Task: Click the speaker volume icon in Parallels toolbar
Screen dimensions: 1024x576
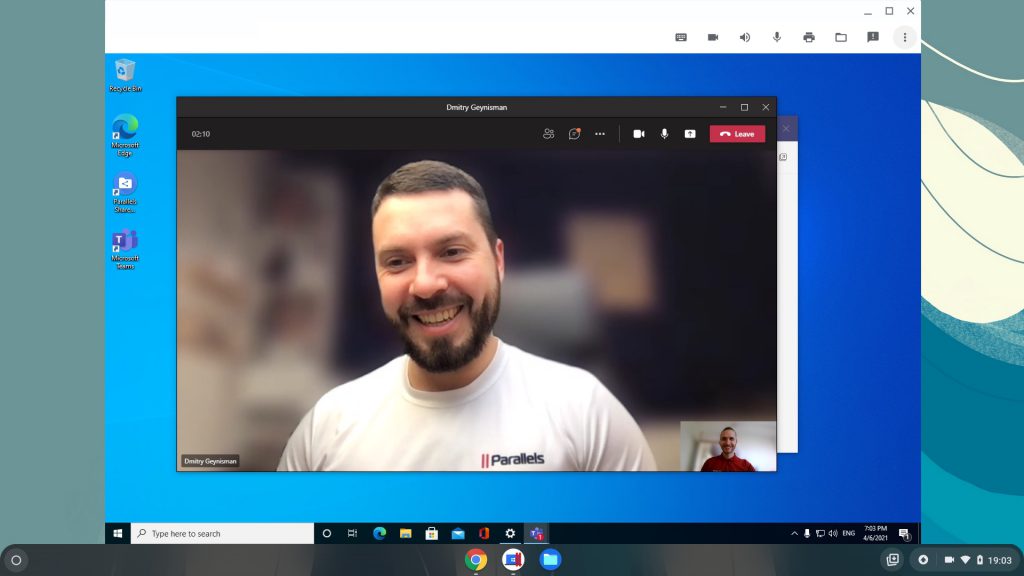Action: point(744,37)
